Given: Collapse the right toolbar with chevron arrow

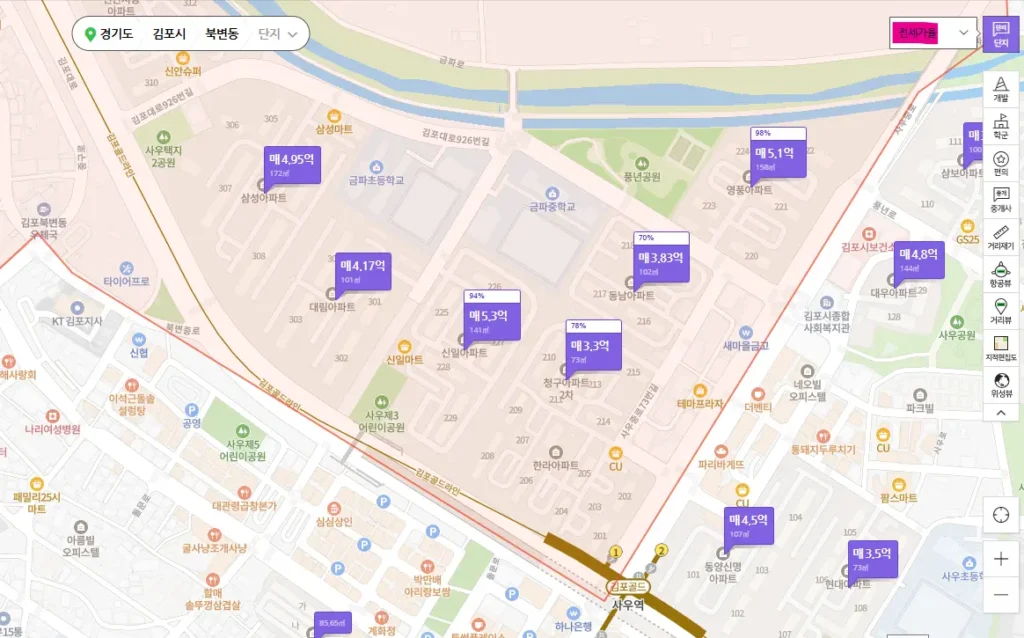Looking at the screenshot, I should click(x=1000, y=411).
